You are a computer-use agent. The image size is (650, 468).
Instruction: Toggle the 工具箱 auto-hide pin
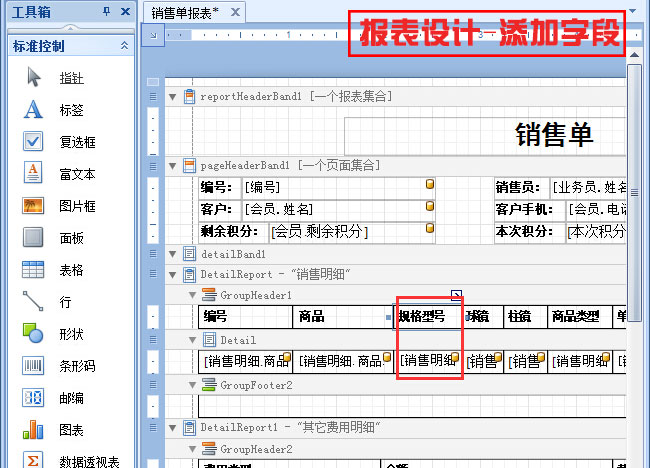[107, 12]
